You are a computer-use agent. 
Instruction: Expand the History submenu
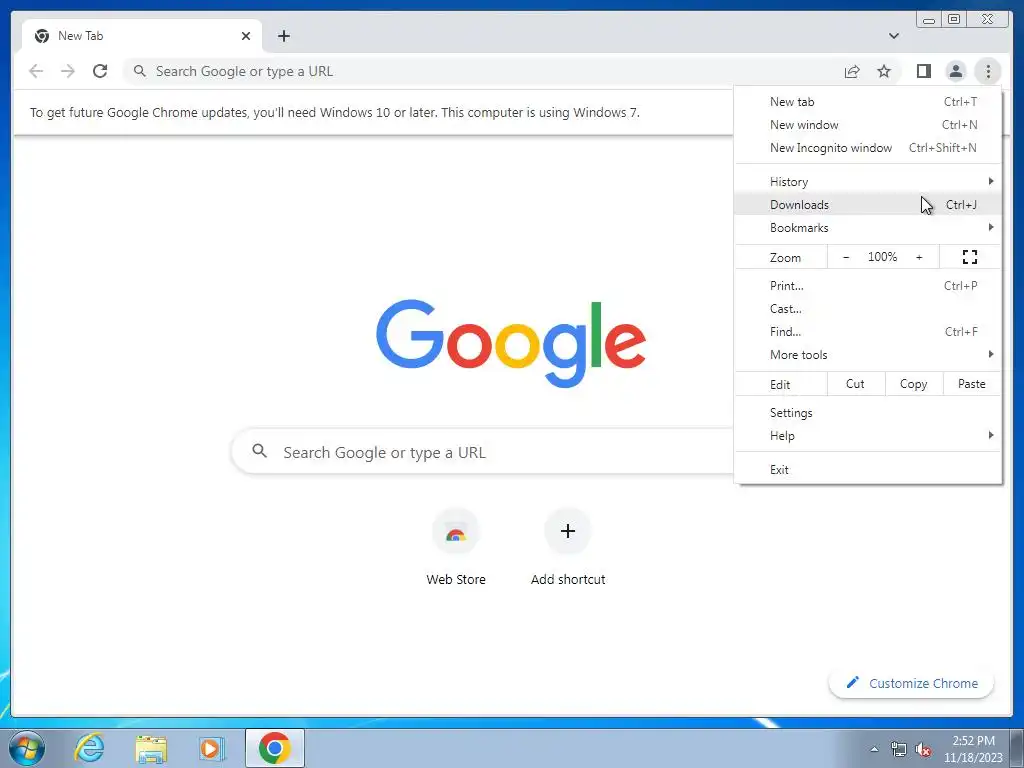tap(868, 182)
